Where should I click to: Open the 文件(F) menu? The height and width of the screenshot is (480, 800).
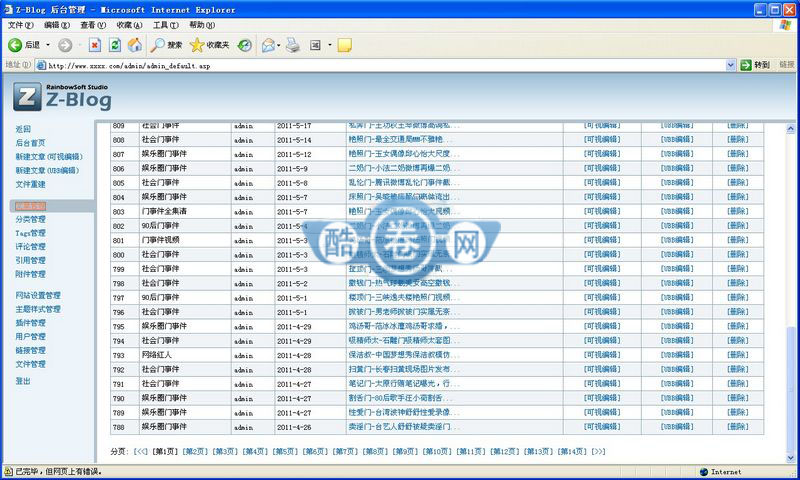pyautogui.click(x=20, y=24)
